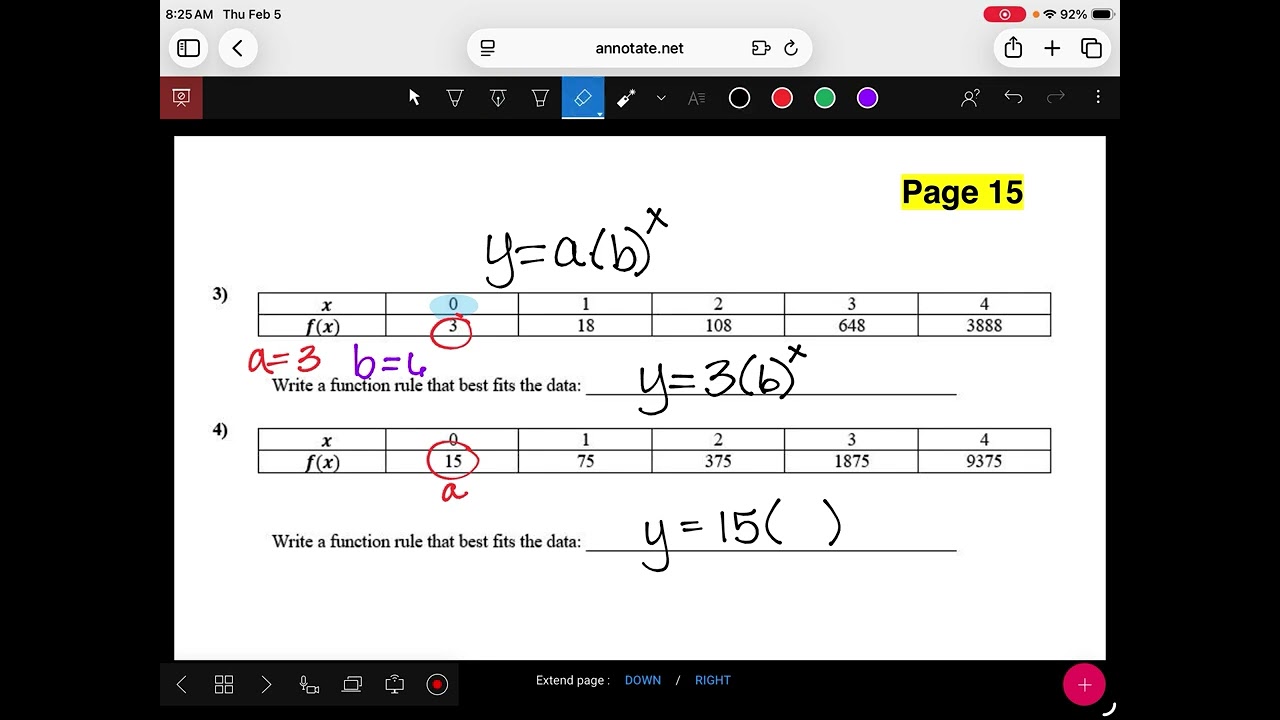This screenshot has width=1280, height=720.
Task: Go back in Safari
Action: 238,48
